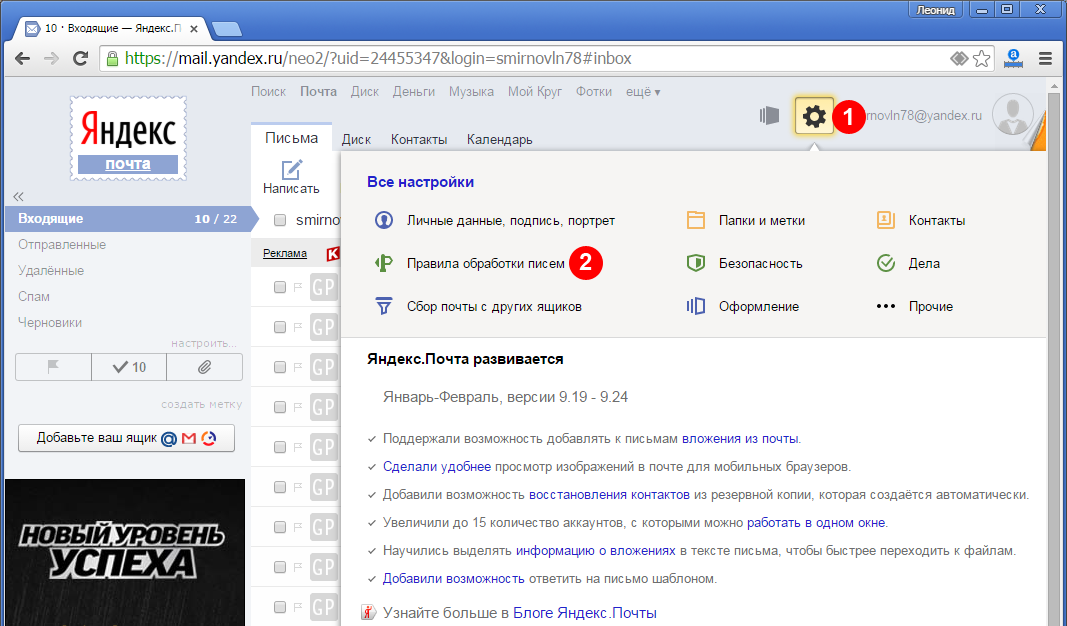Open Блоге Яндекс.Почты link
Screen dimensions: 1067x626
click(585, 613)
